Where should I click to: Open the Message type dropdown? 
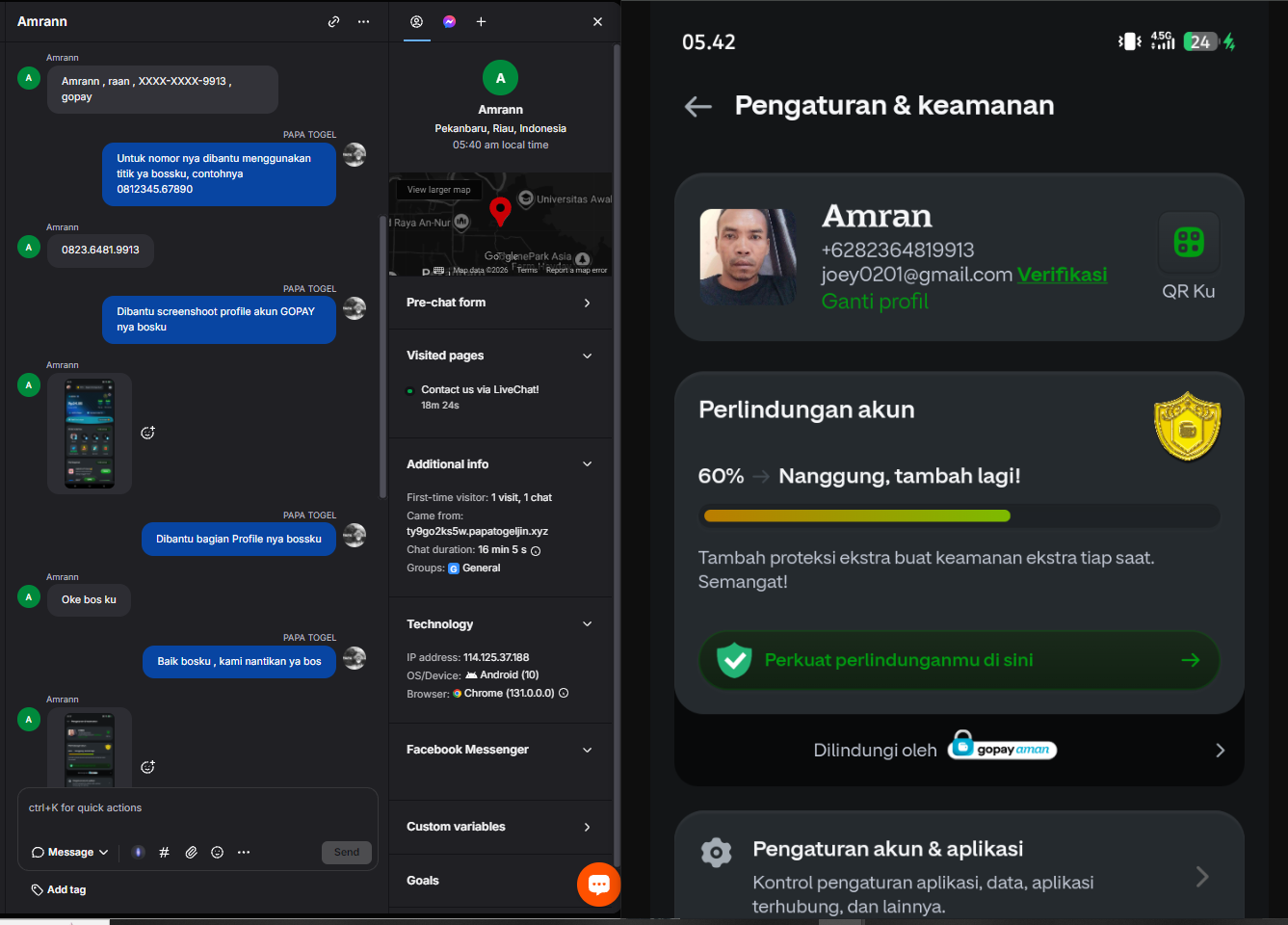pos(69,853)
